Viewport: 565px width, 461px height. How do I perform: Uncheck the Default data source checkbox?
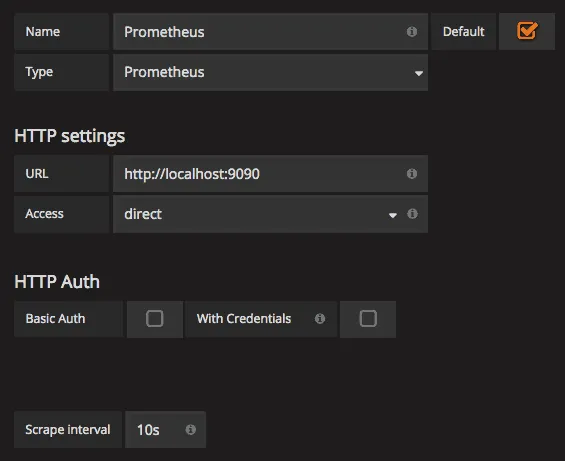tap(527, 31)
